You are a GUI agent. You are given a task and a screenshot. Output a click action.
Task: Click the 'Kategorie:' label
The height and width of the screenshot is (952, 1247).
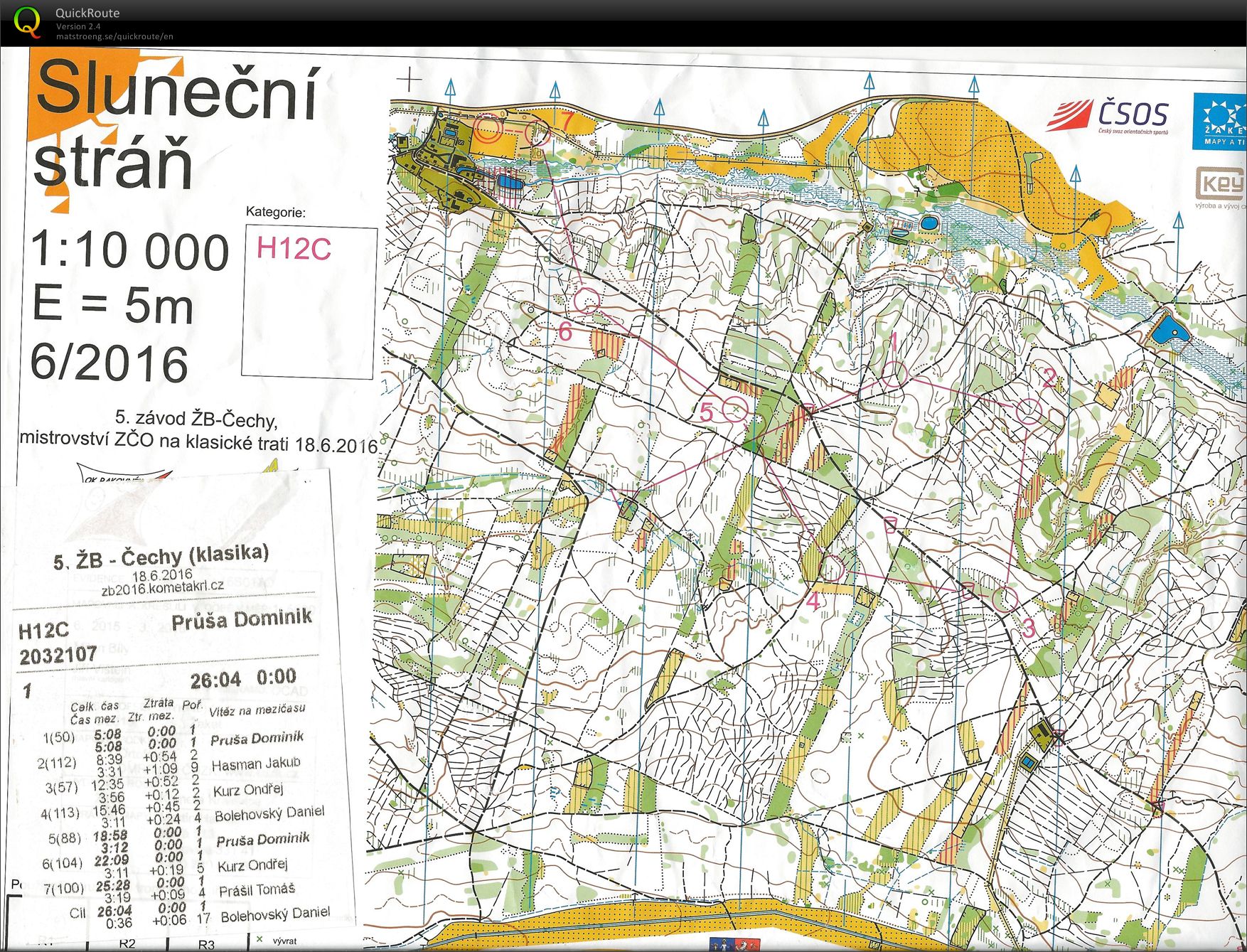click(276, 212)
